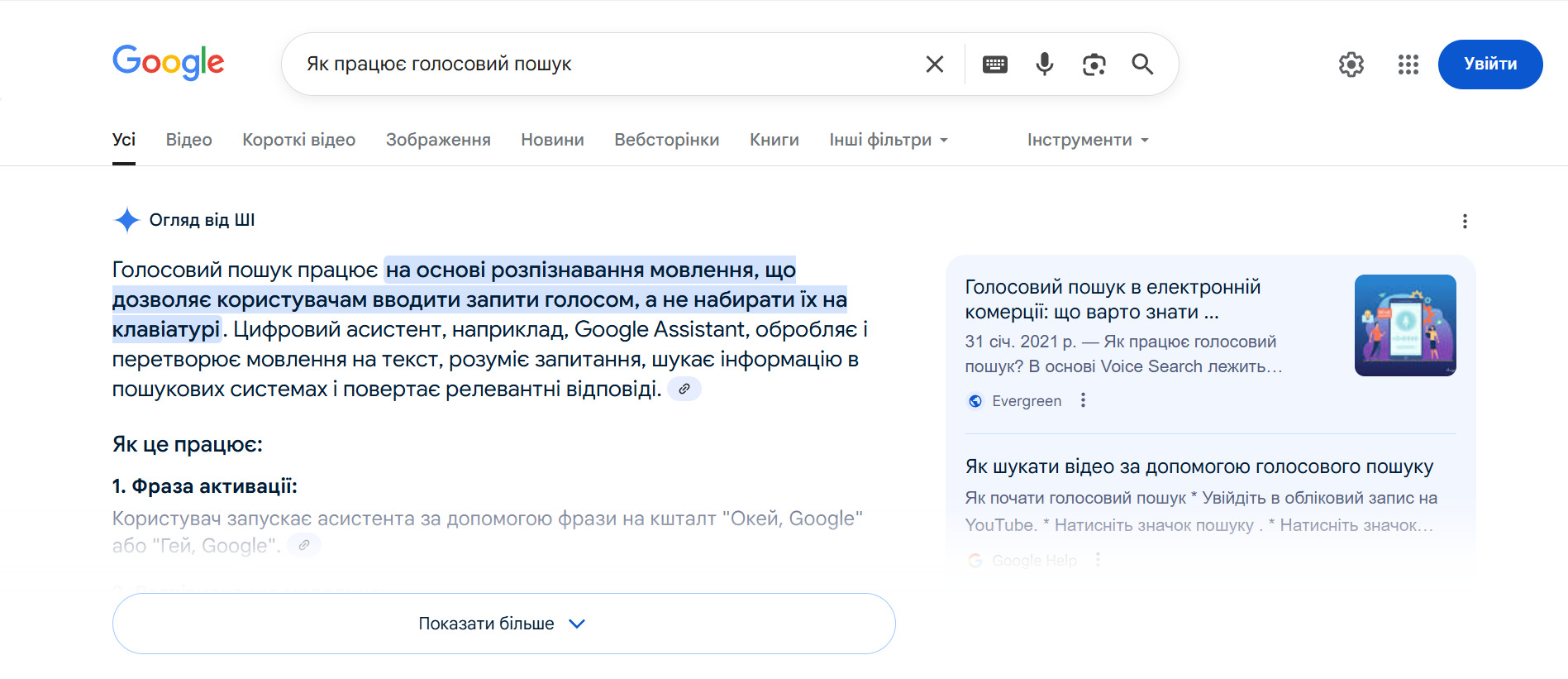Open the three-dot menu next to Evergreen
1568x679 pixels.
pyautogui.click(x=1083, y=400)
